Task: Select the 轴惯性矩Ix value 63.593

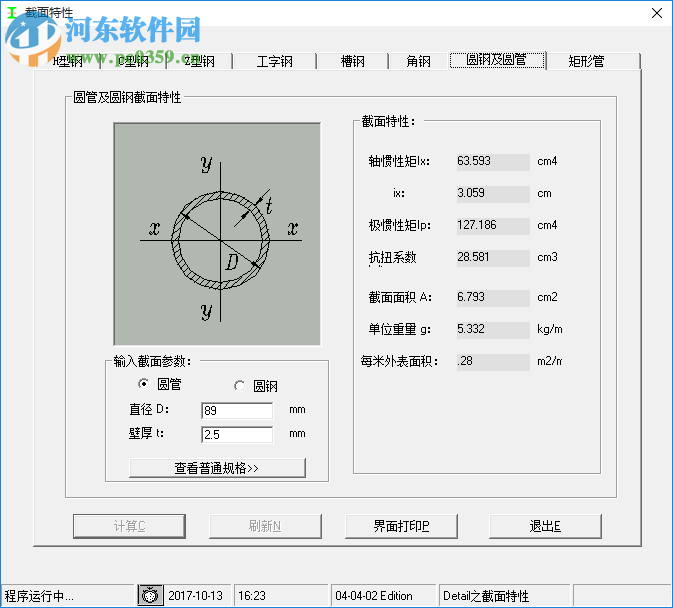Action: tap(493, 161)
